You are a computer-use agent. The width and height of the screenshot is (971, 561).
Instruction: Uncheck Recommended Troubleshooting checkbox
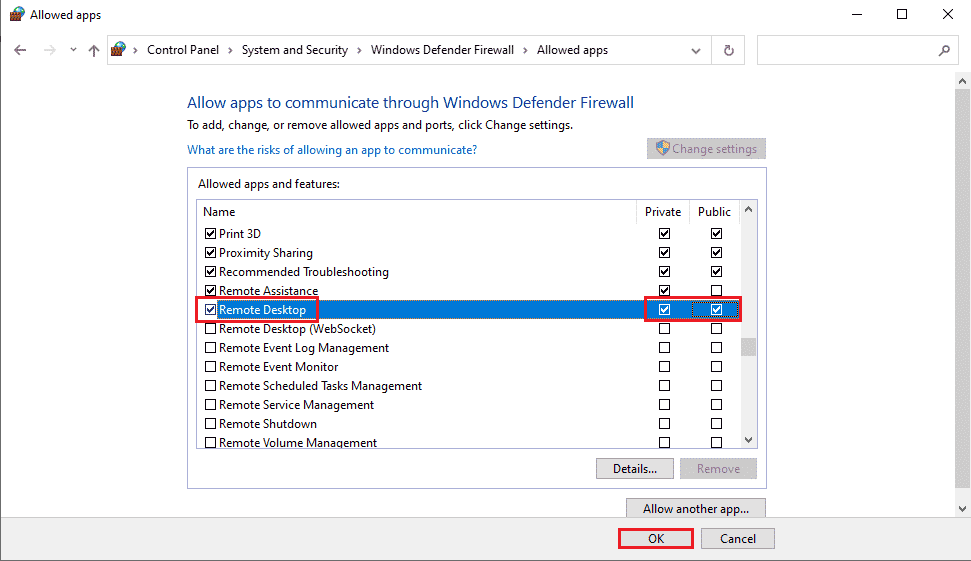(211, 272)
